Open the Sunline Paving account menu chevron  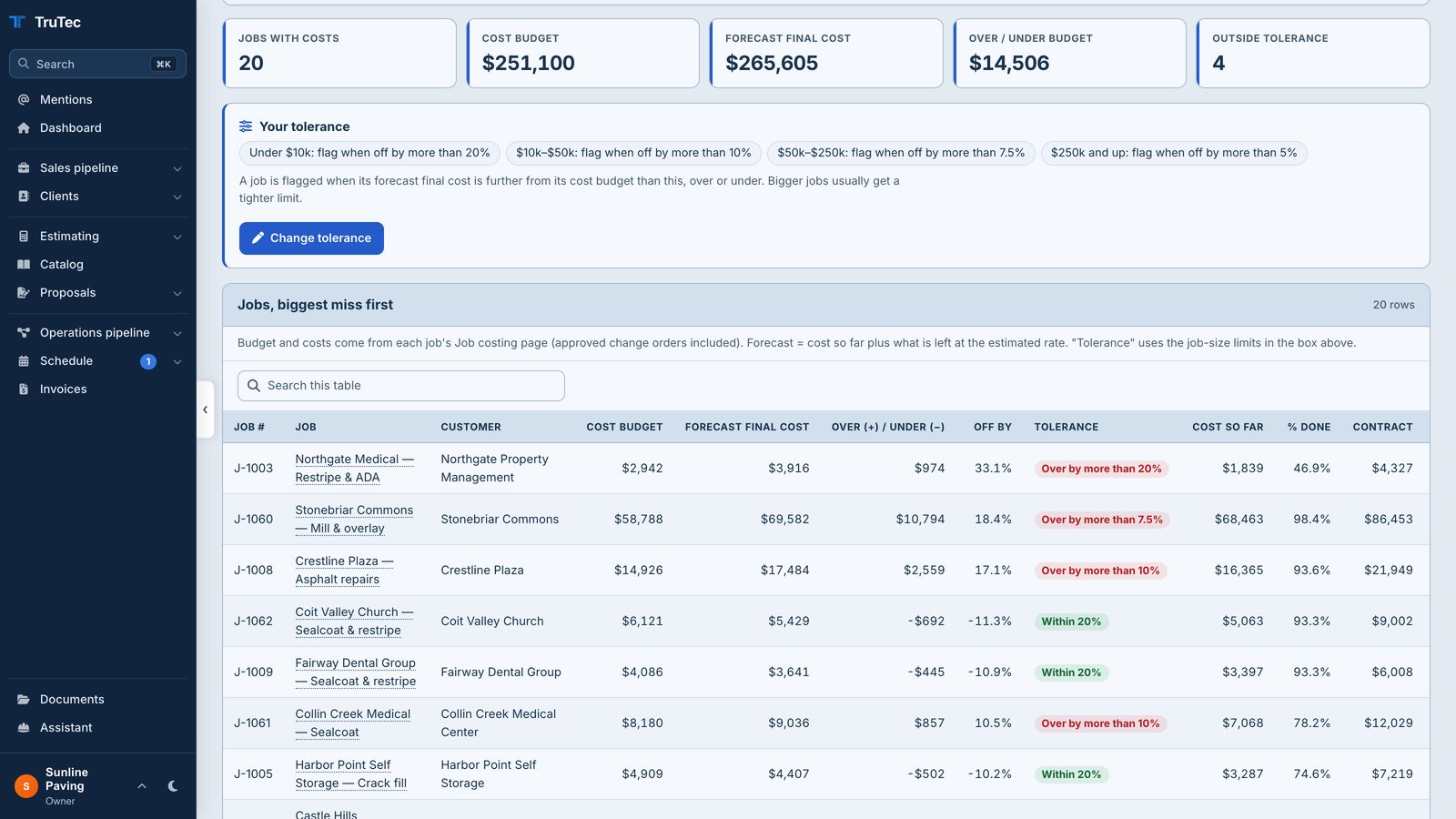pos(142,785)
